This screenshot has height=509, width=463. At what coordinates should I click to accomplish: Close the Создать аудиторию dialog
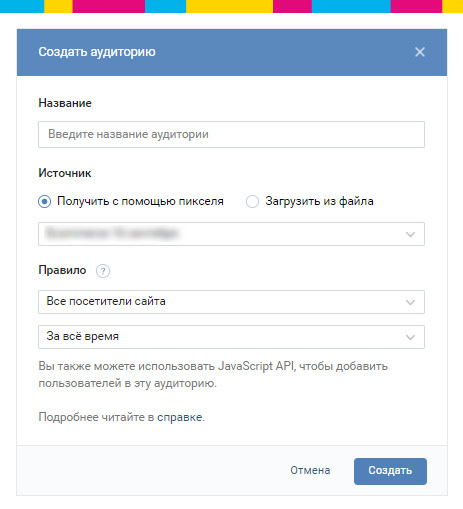(420, 52)
